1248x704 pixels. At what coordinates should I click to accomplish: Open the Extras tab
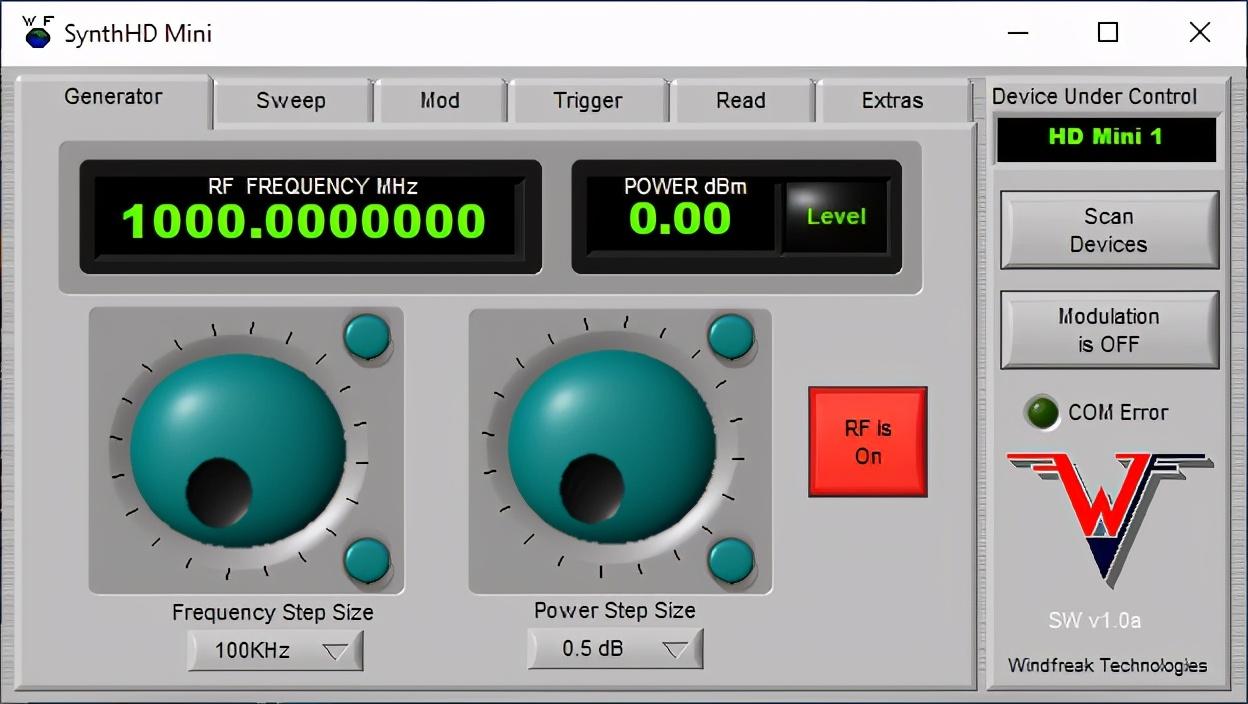893,101
